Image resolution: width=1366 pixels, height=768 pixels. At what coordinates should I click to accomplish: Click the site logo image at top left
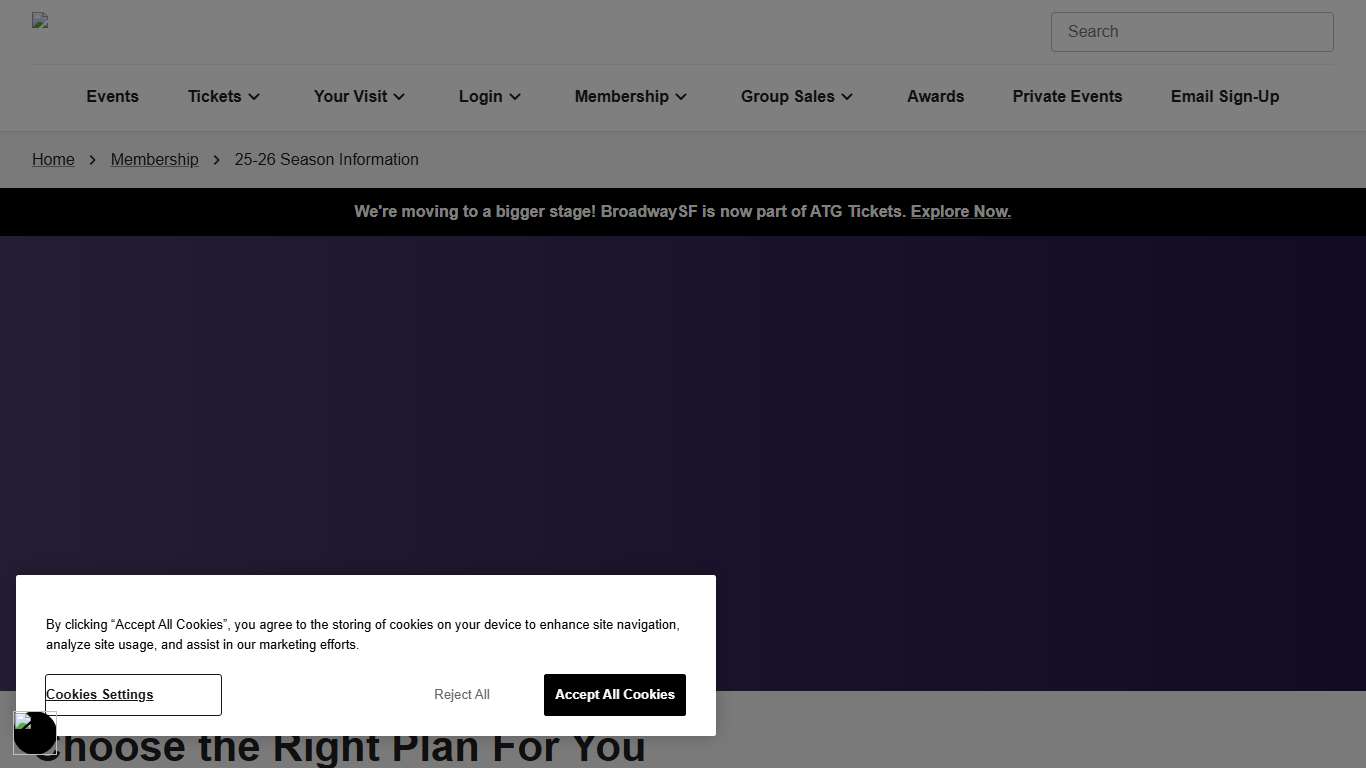[x=40, y=21]
